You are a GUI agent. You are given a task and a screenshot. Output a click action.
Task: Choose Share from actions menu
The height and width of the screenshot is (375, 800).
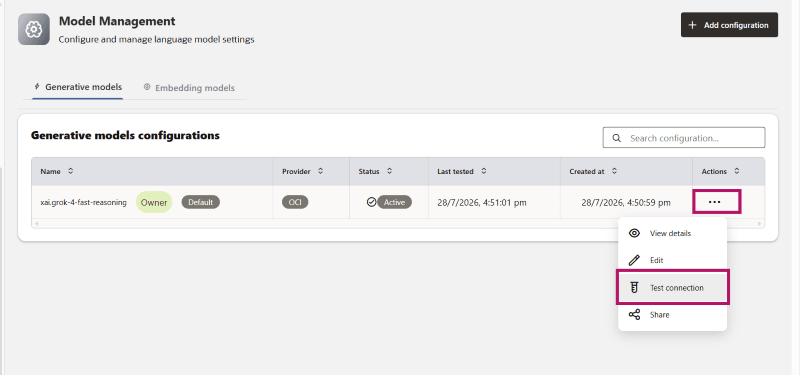[x=672, y=315]
